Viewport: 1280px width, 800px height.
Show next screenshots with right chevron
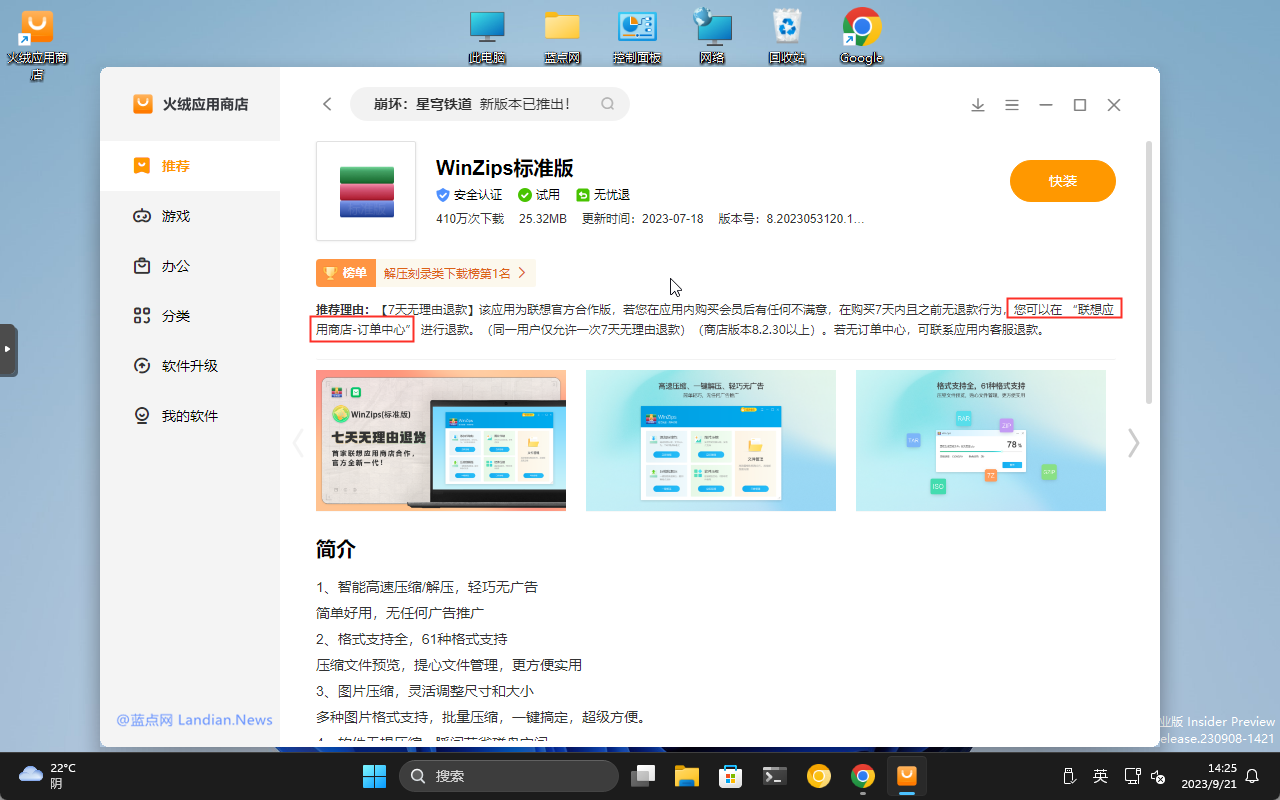pos(1133,443)
